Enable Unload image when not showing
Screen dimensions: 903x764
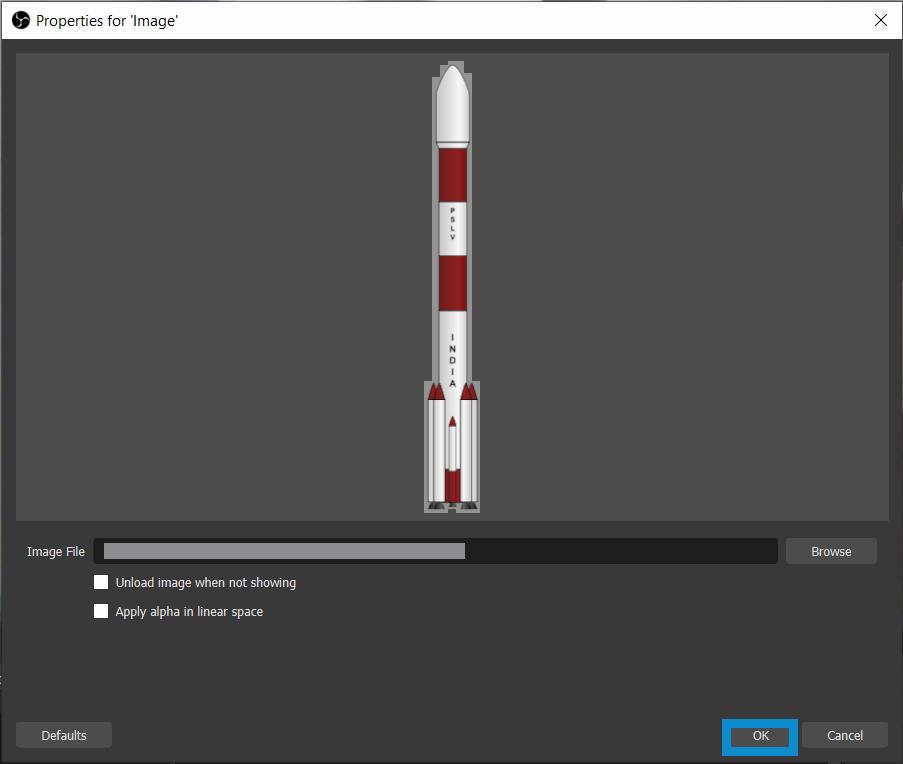tap(101, 582)
